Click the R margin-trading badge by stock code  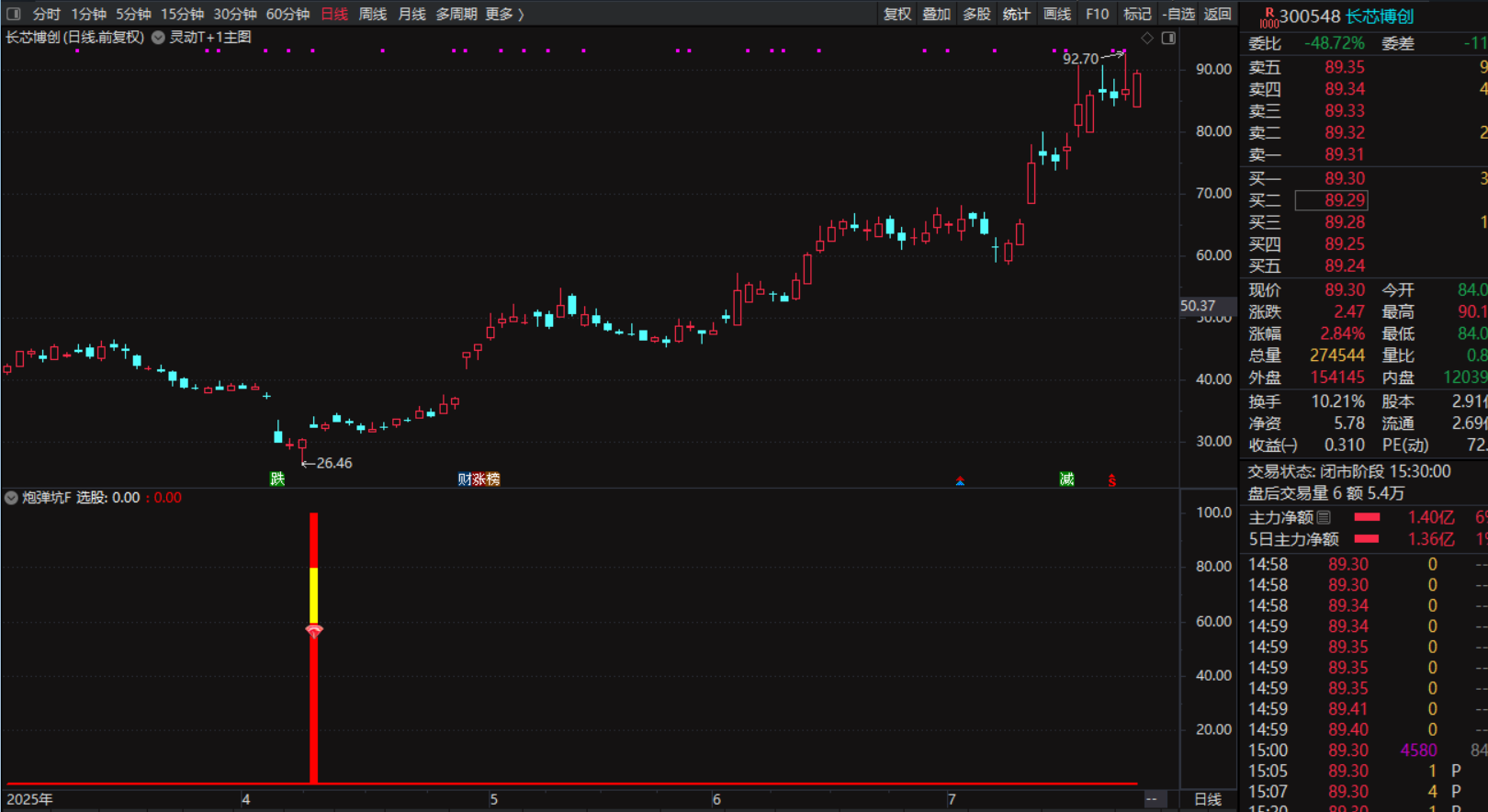pos(1268,14)
